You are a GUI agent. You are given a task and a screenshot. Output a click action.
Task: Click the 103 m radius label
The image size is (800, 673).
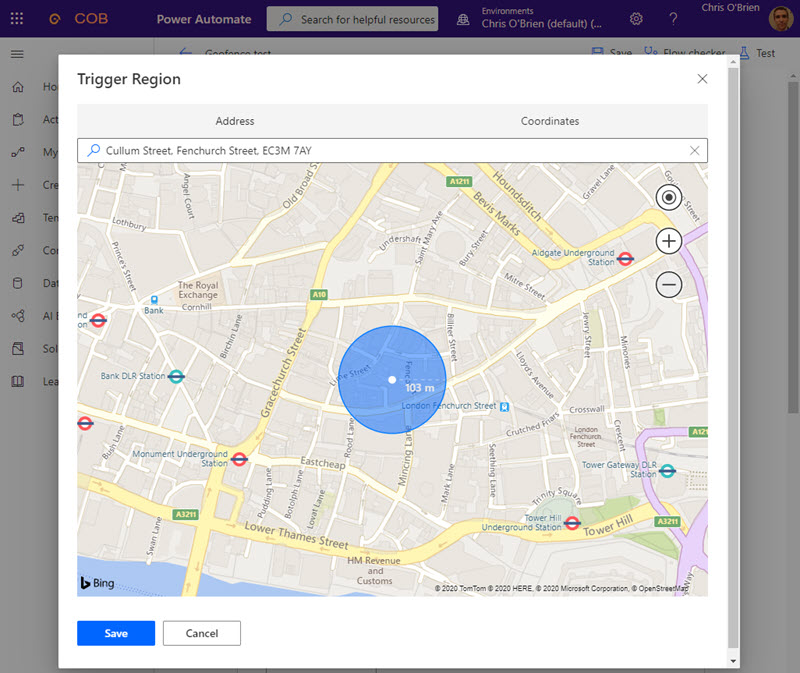pos(419,388)
